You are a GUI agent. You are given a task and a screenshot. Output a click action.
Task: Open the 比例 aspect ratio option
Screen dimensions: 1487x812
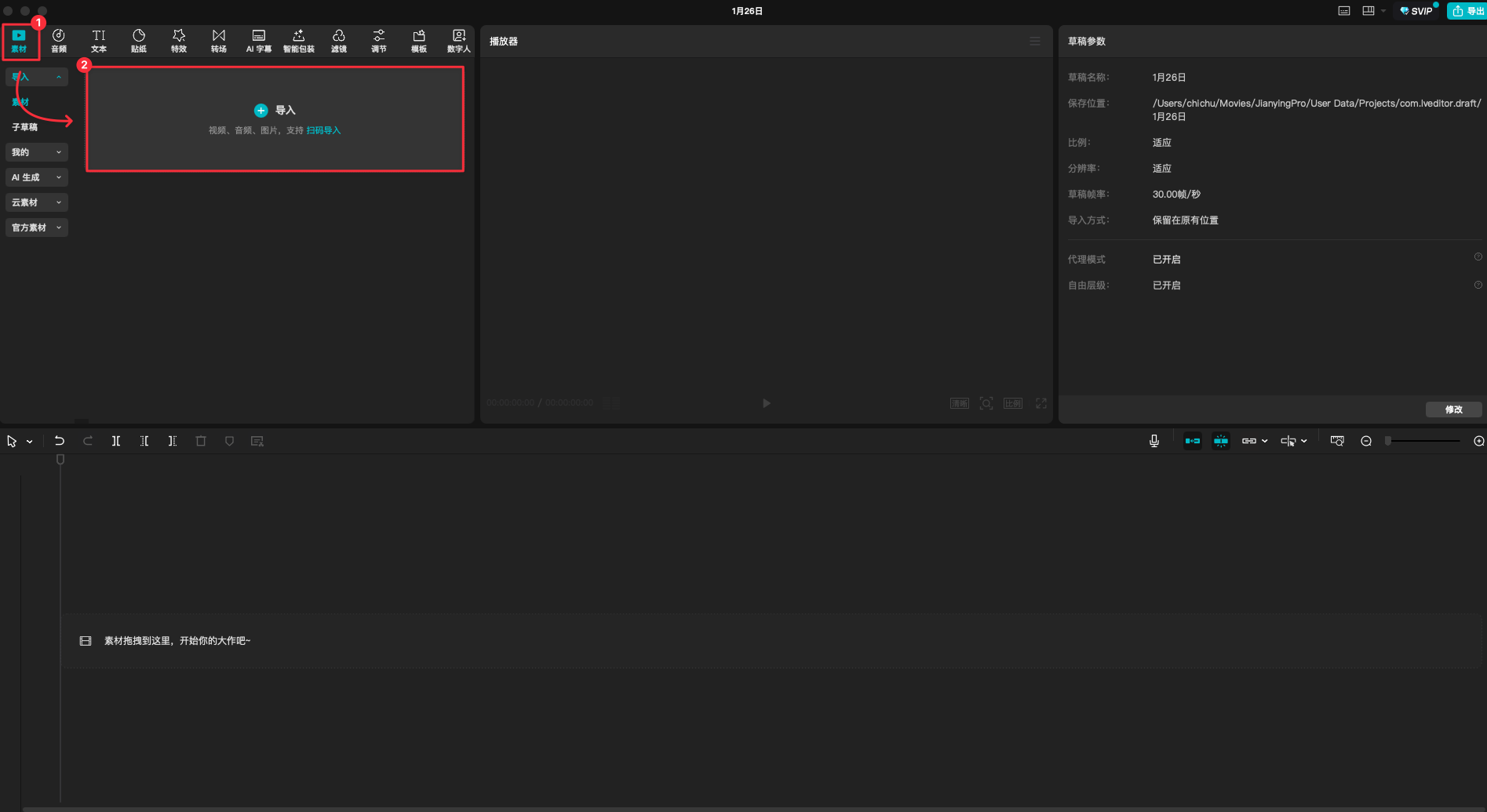point(1013,403)
